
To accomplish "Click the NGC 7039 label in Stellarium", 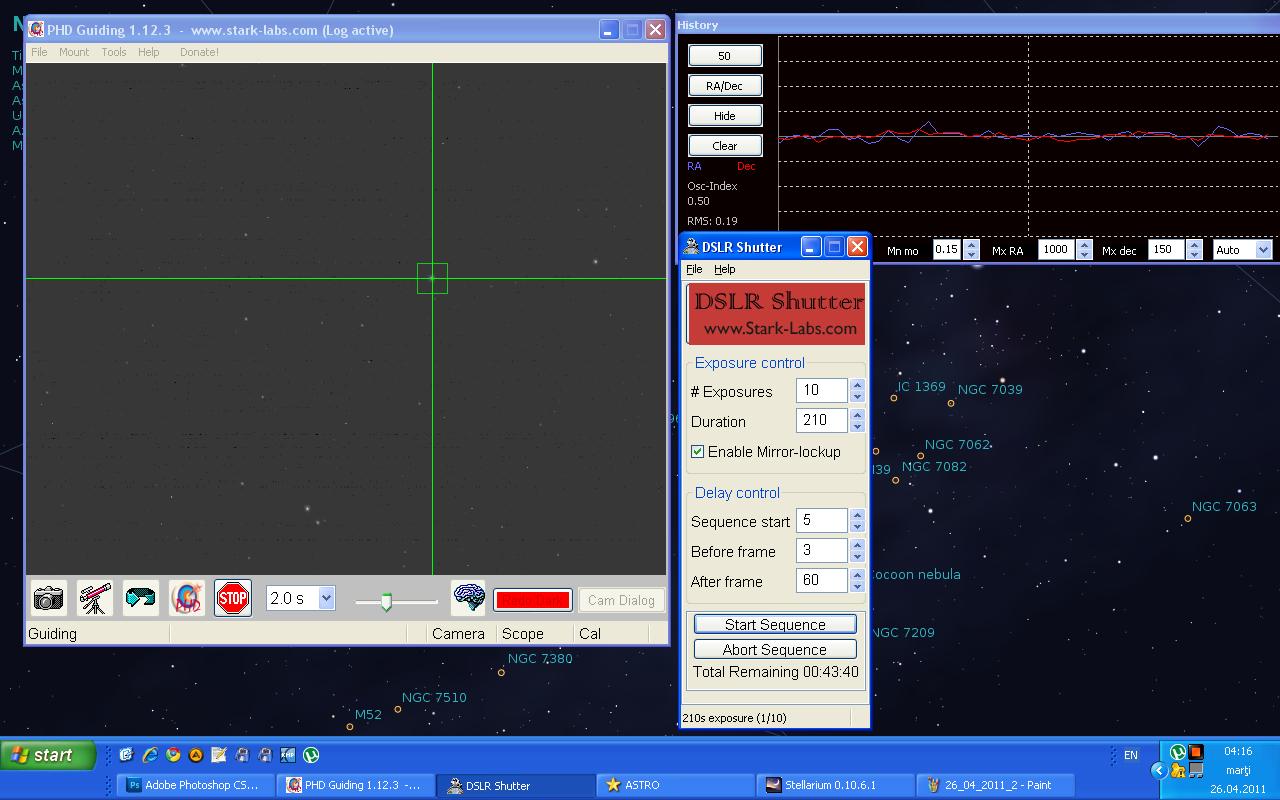I will pos(990,390).
